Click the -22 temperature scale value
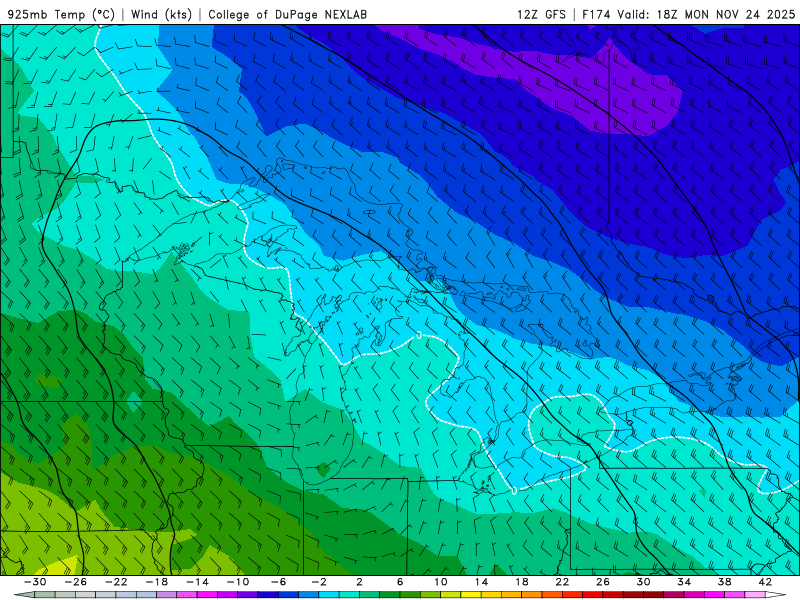 click(116, 582)
